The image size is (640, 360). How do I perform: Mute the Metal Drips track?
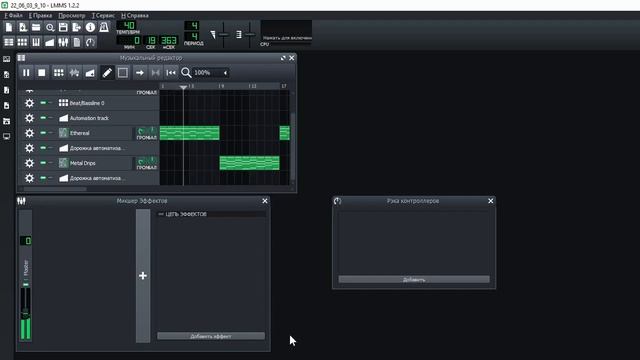(43, 162)
